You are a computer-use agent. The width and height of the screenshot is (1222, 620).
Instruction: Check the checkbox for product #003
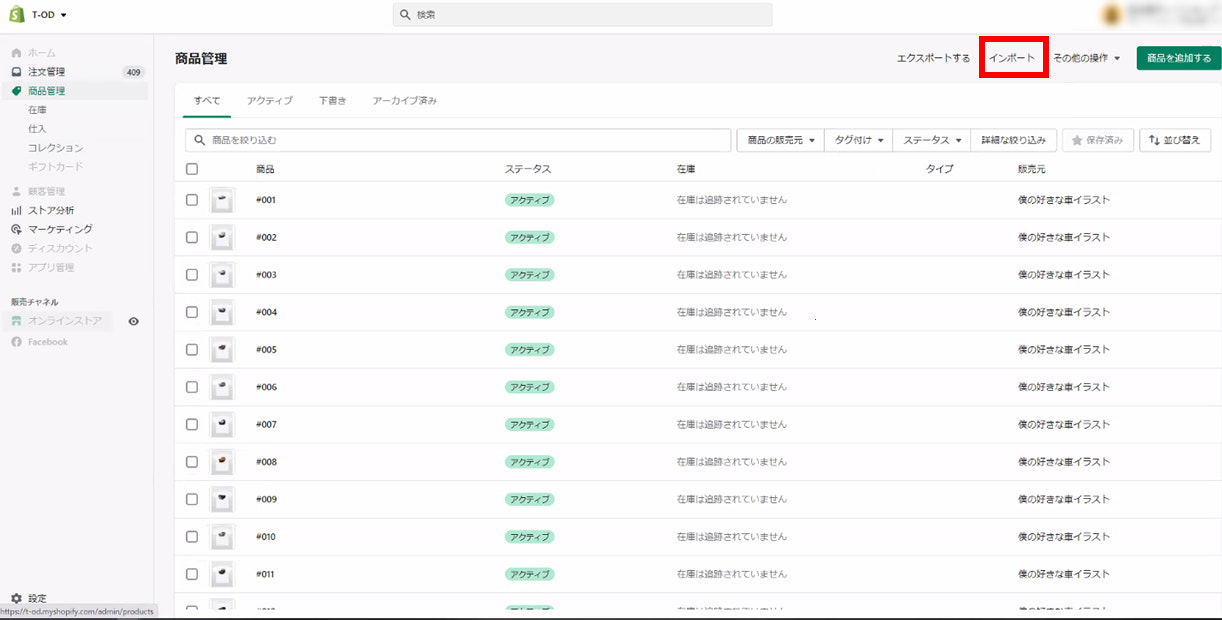coord(191,274)
